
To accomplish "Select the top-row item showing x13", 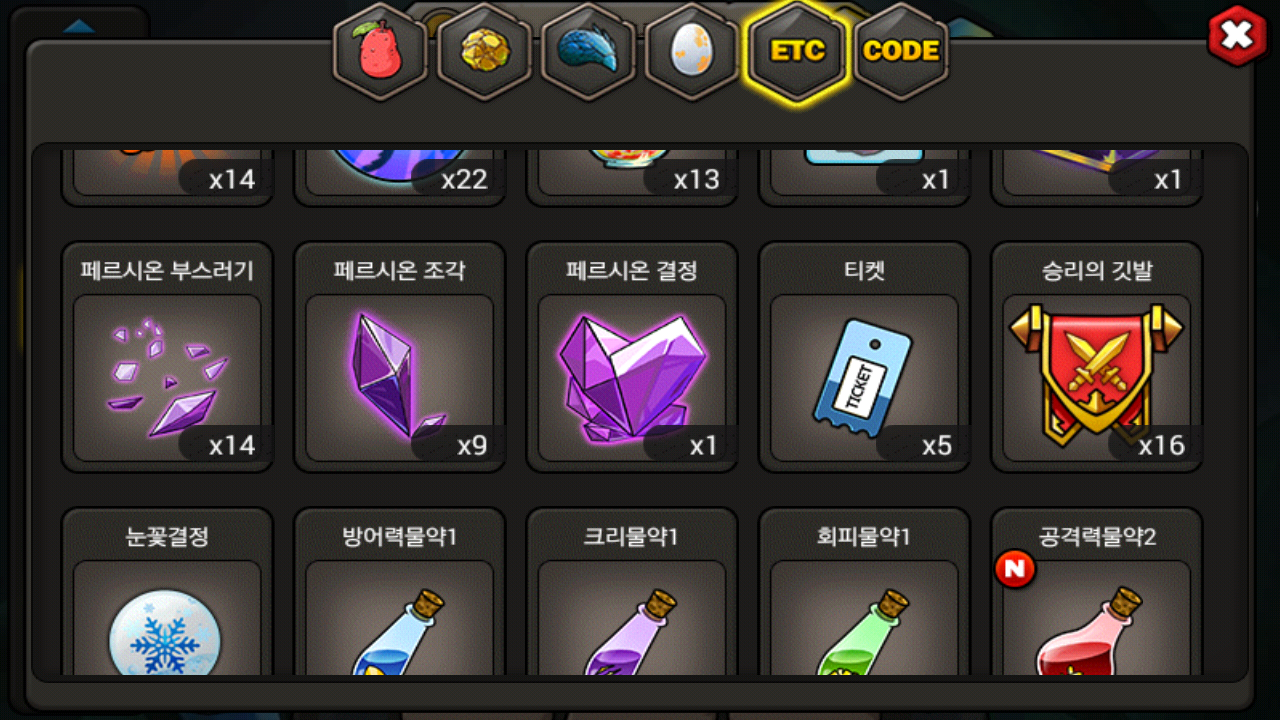I will 632,176.
